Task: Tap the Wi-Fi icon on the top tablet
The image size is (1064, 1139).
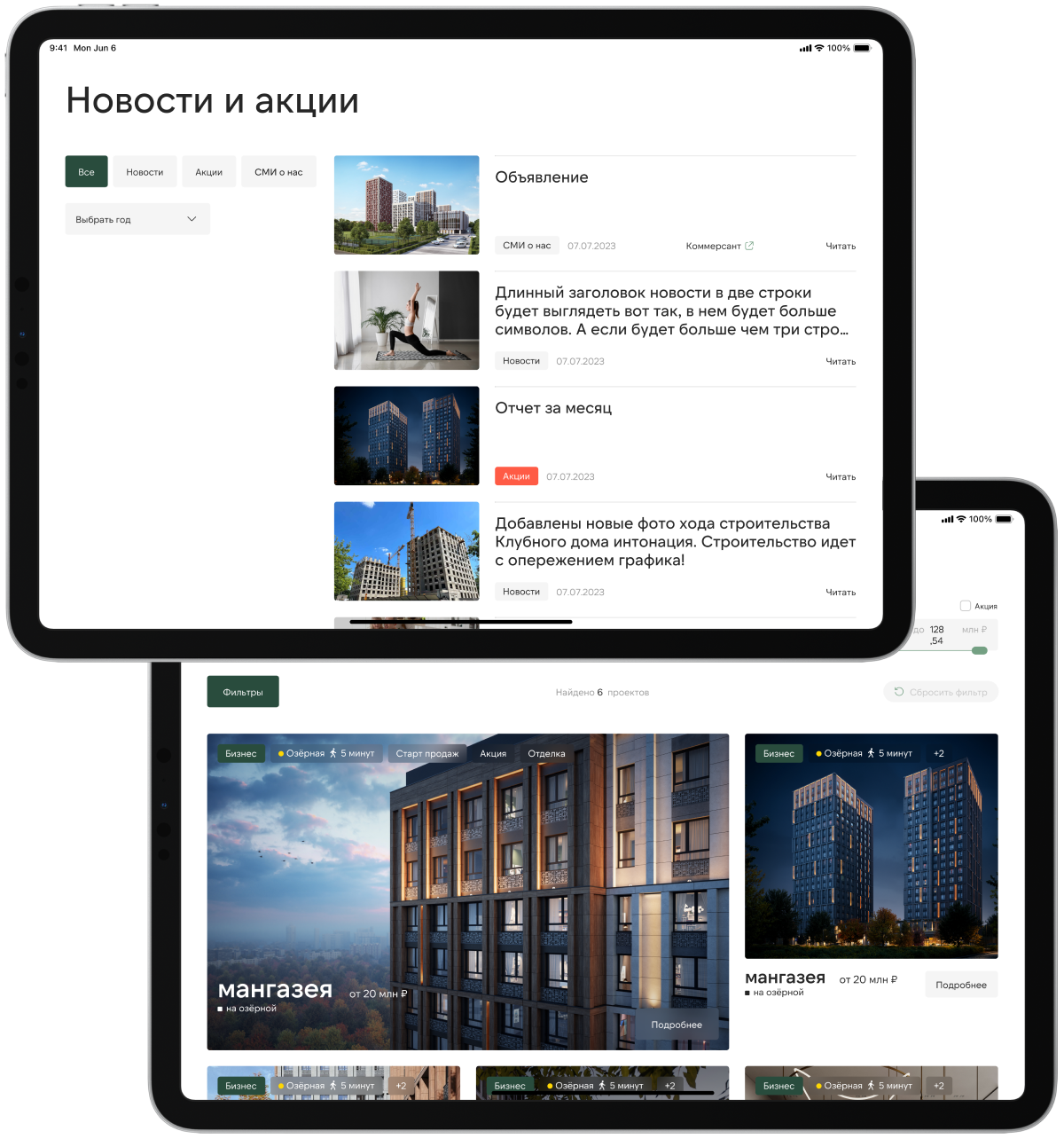Action: tap(819, 48)
